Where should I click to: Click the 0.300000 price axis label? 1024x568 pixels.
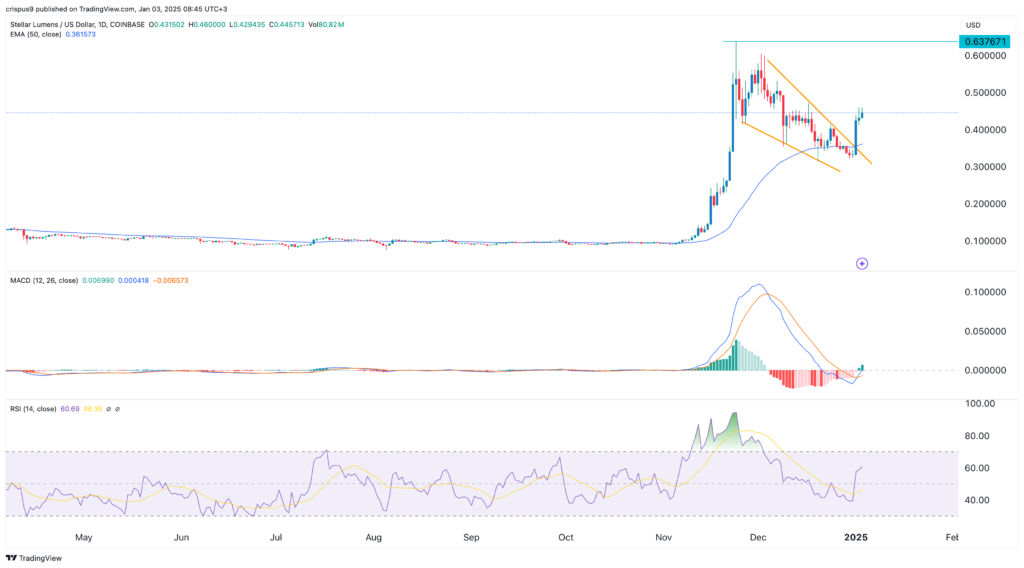[985, 167]
